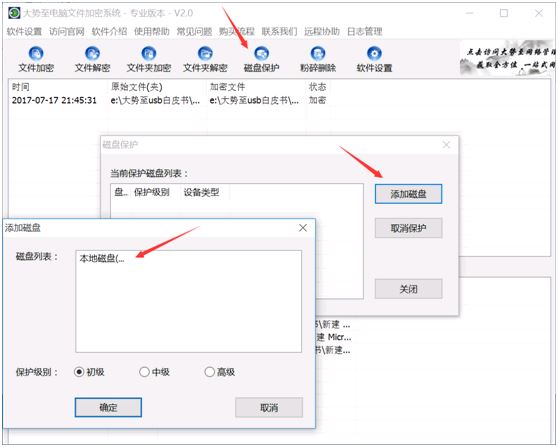Click the calligraphy banner image at top right

pos(507,59)
